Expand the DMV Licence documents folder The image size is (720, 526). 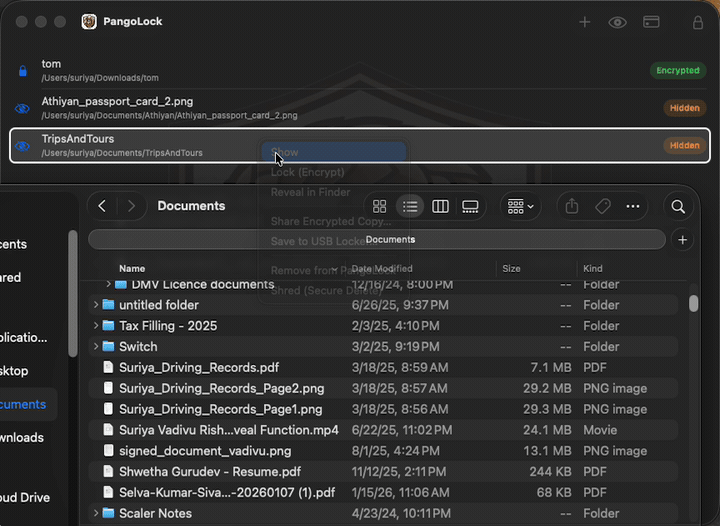(108, 284)
